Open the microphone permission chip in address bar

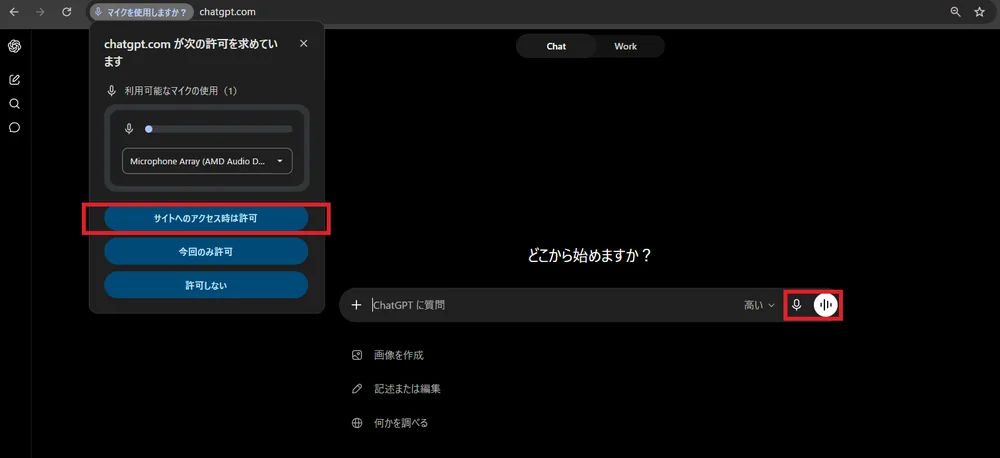point(142,12)
